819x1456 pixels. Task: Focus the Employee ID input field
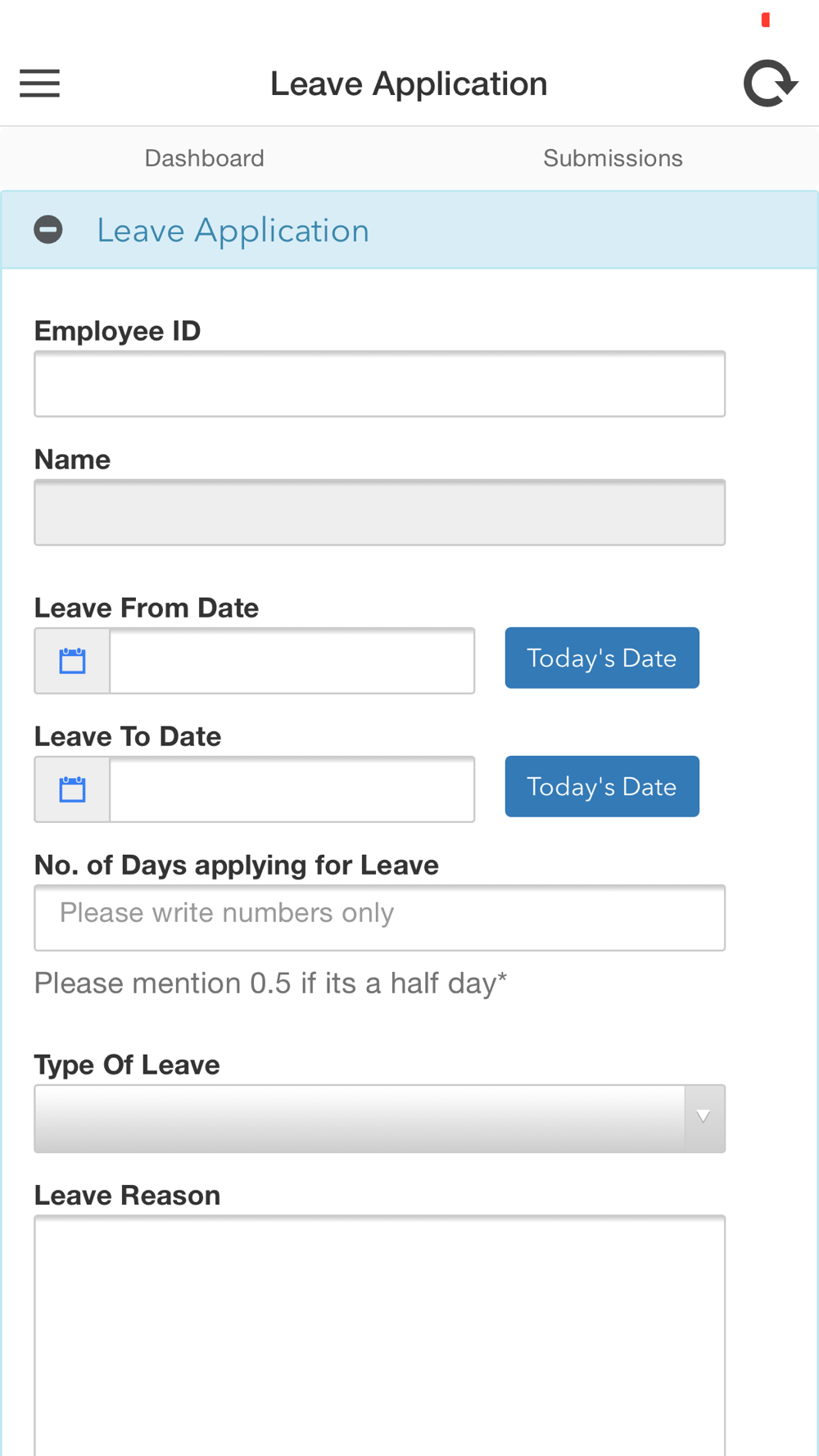tap(379, 384)
